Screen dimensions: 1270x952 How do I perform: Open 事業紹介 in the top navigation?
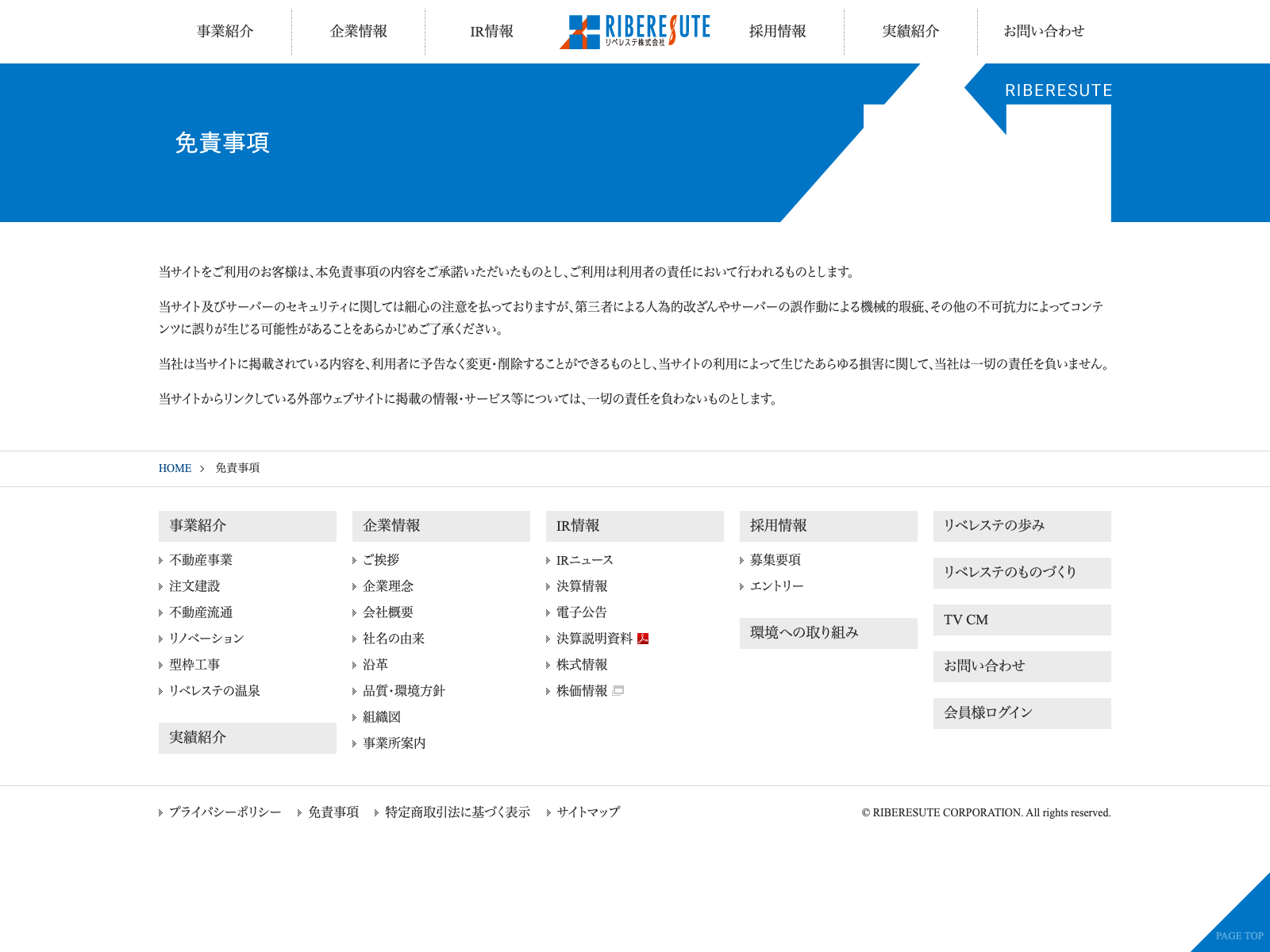pyautogui.click(x=225, y=32)
